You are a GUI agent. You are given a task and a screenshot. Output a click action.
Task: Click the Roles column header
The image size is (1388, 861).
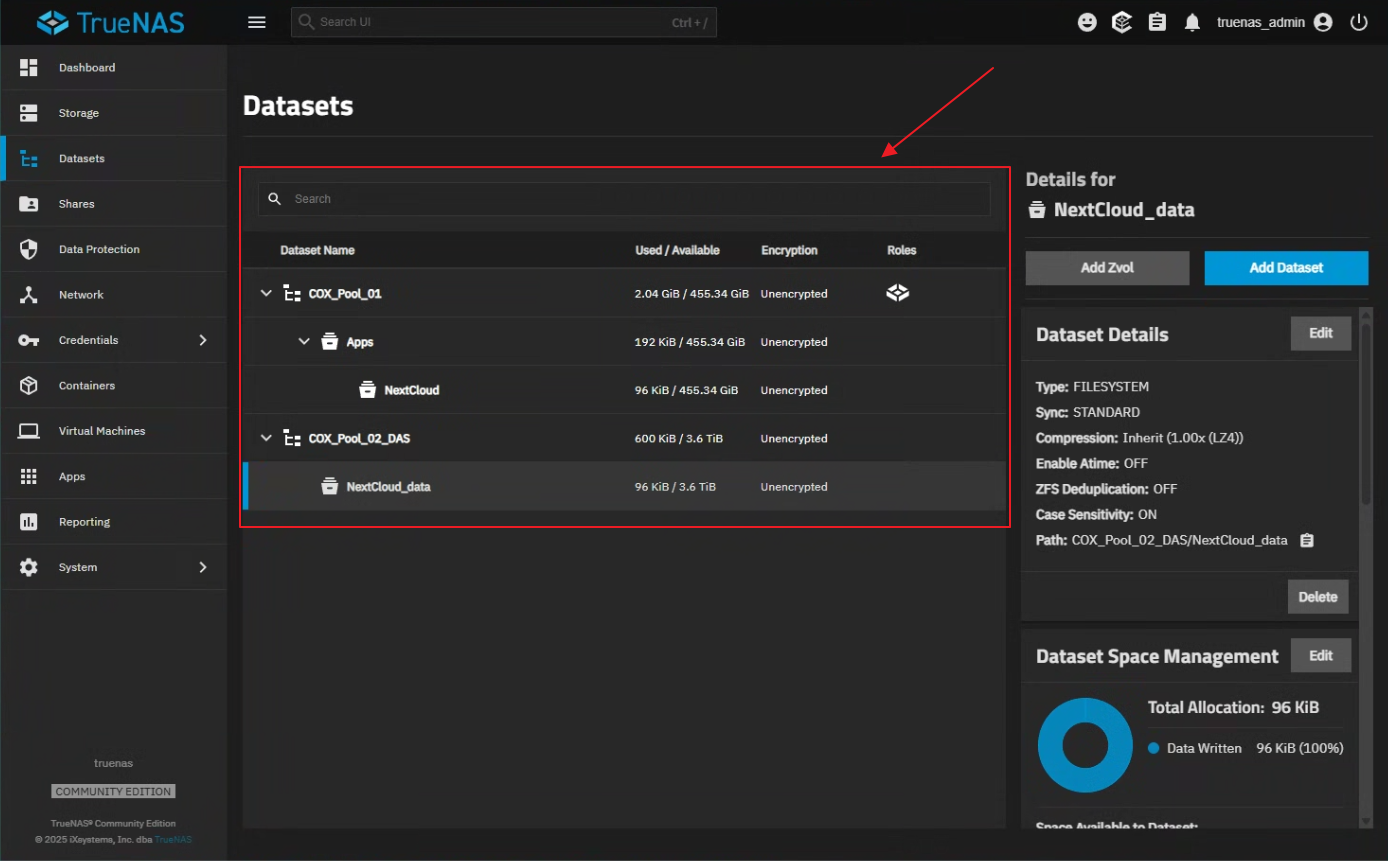click(901, 250)
